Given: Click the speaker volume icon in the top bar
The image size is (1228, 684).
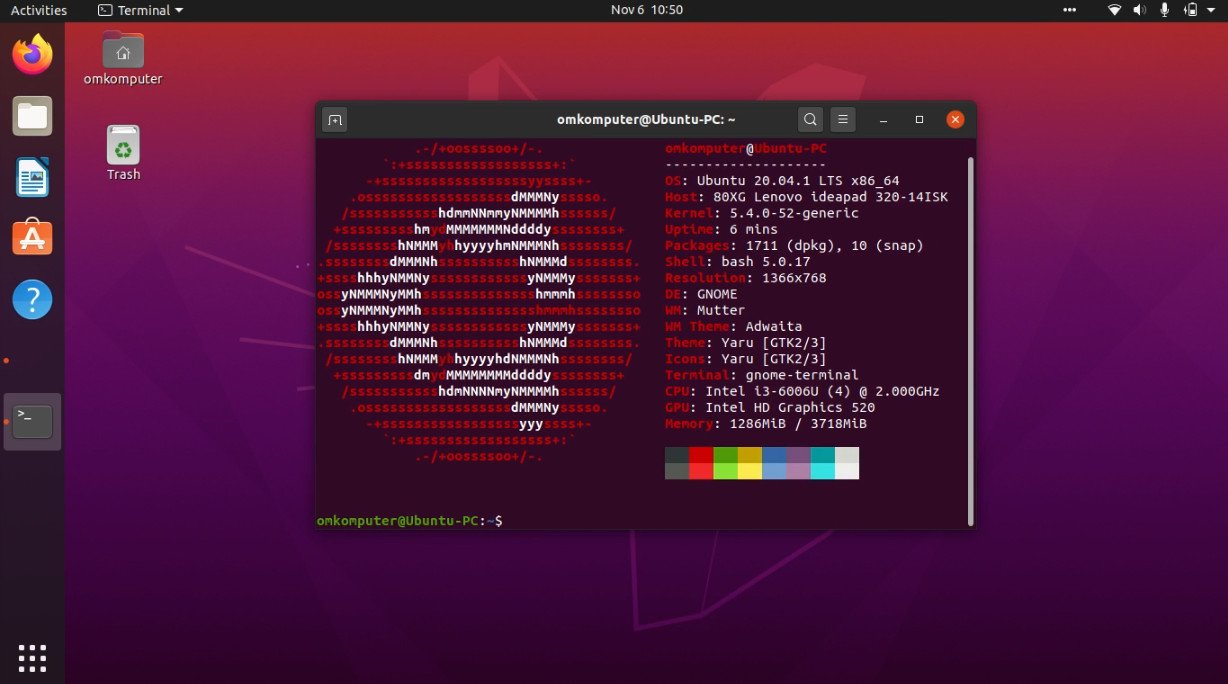Looking at the screenshot, I should 1139,11.
